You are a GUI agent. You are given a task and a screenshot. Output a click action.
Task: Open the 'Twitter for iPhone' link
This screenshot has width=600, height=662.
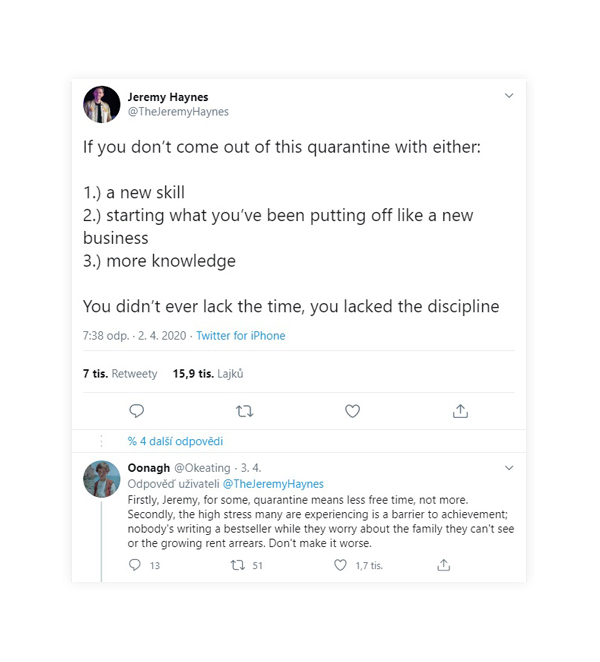[x=241, y=336]
